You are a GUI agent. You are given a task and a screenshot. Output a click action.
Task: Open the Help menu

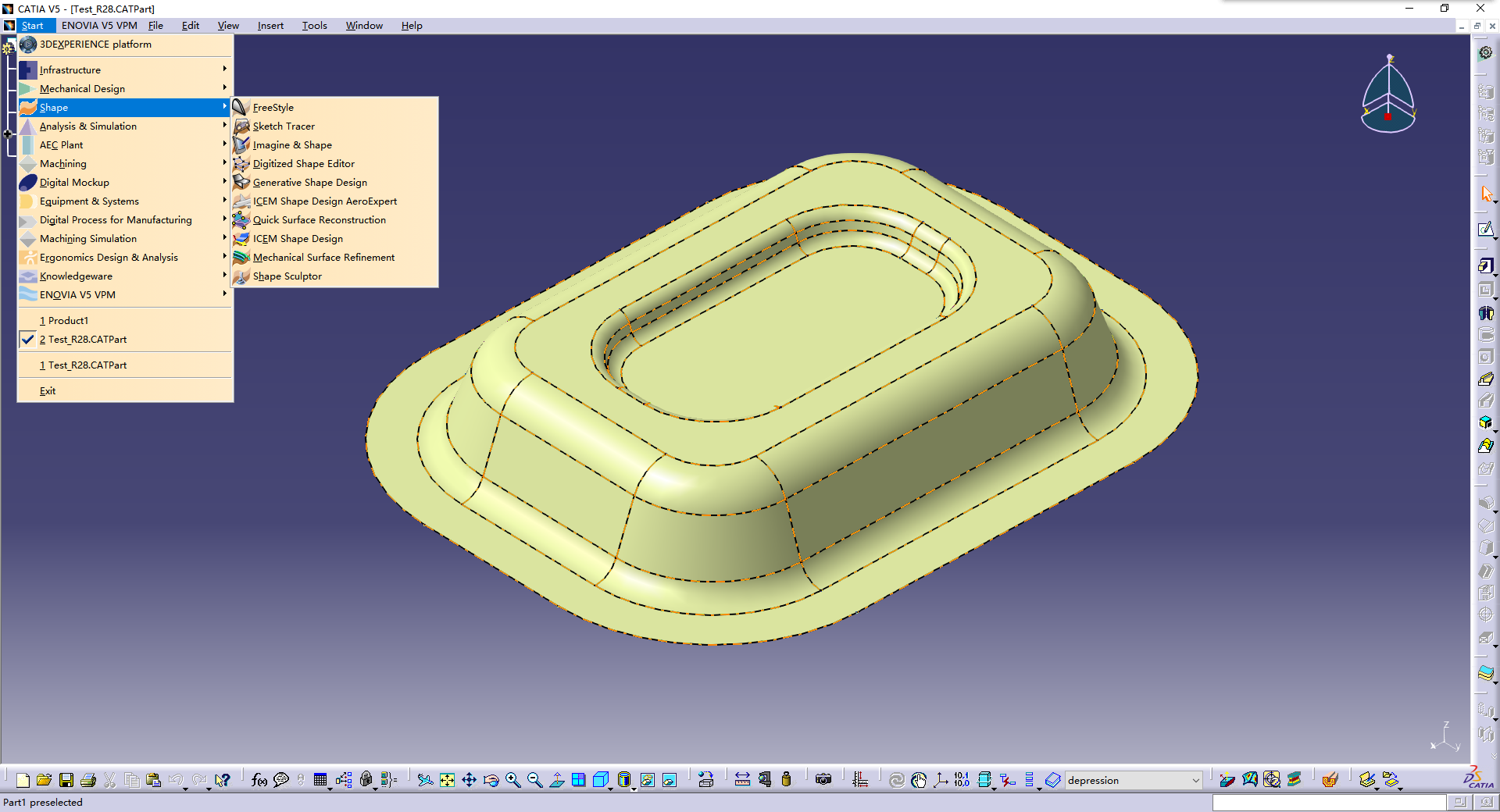click(412, 26)
